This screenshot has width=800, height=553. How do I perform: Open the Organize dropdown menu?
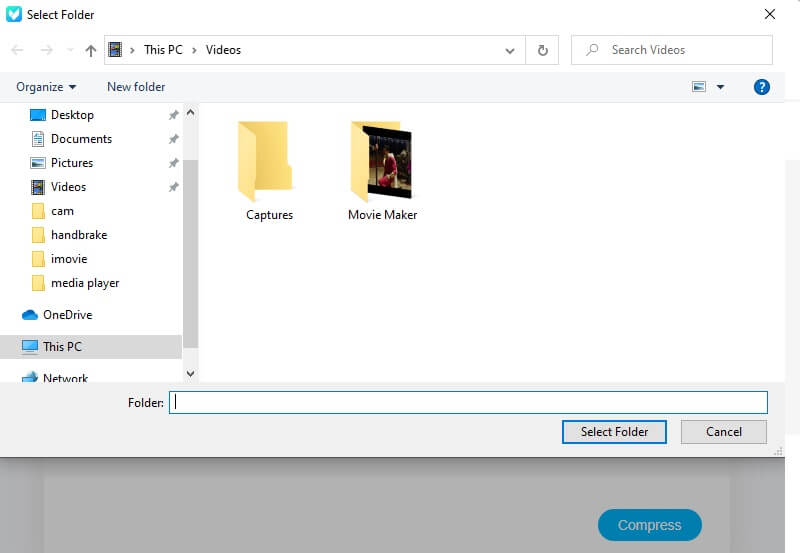46,87
